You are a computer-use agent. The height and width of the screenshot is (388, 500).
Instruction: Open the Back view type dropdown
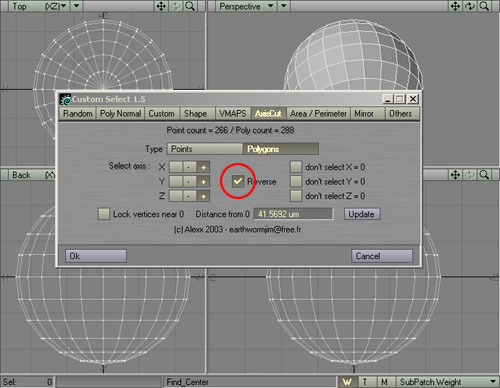coord(33,175)
